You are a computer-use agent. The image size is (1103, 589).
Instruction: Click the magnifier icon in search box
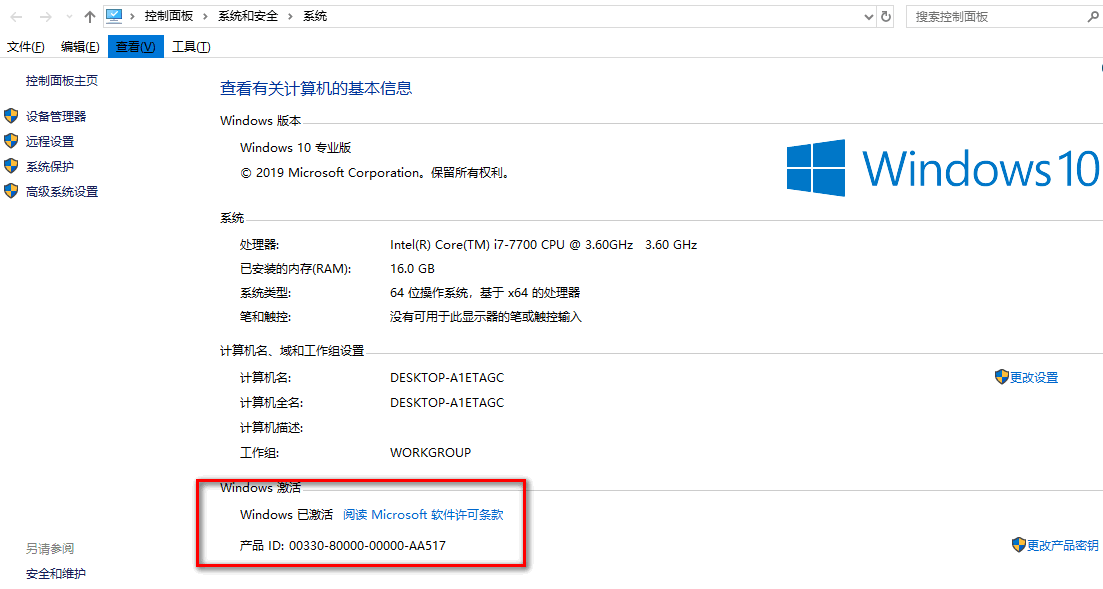coord(1092,17)
